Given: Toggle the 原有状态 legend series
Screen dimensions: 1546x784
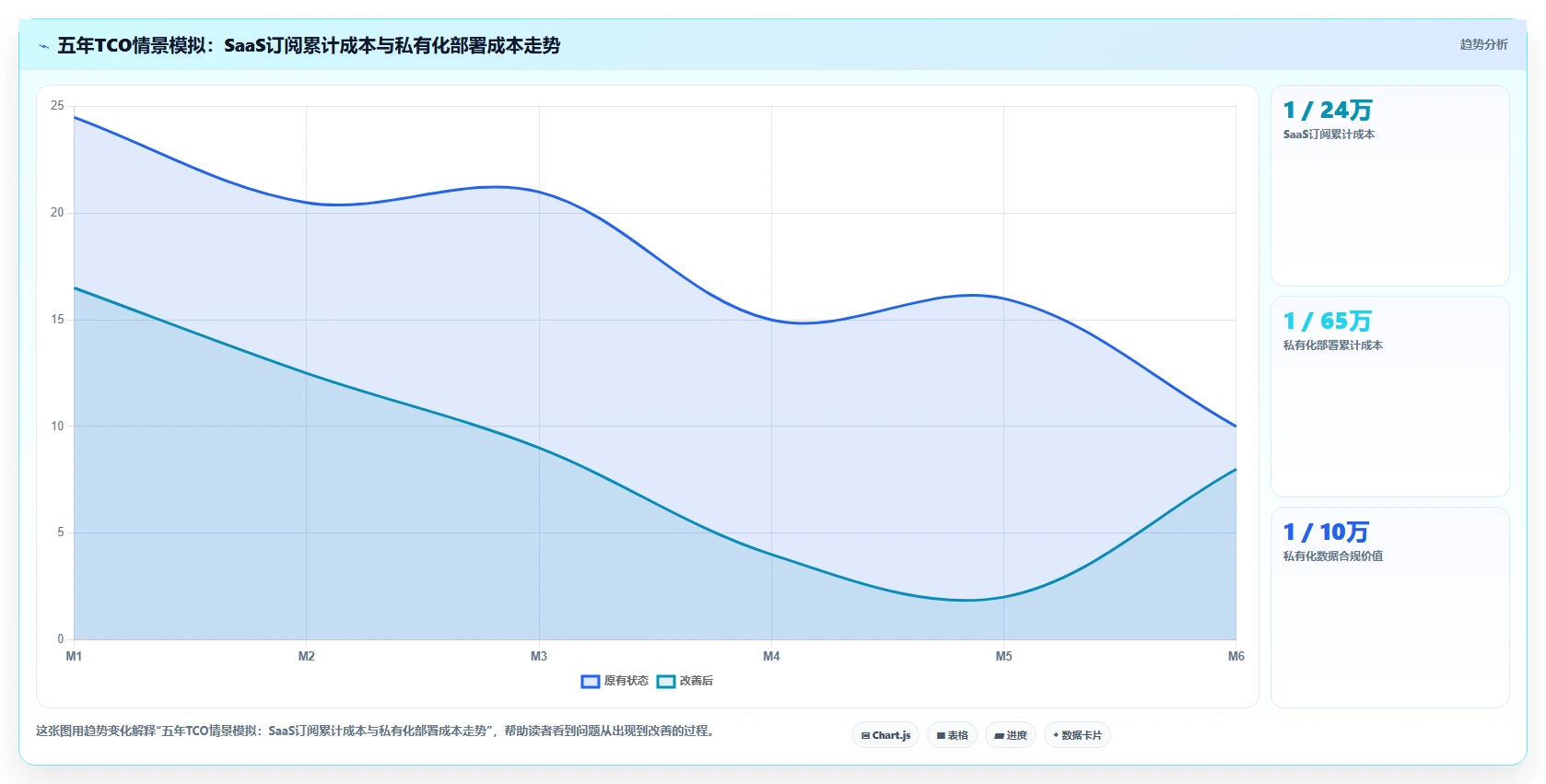Looking at the screenshot, I should pos(615,681).
